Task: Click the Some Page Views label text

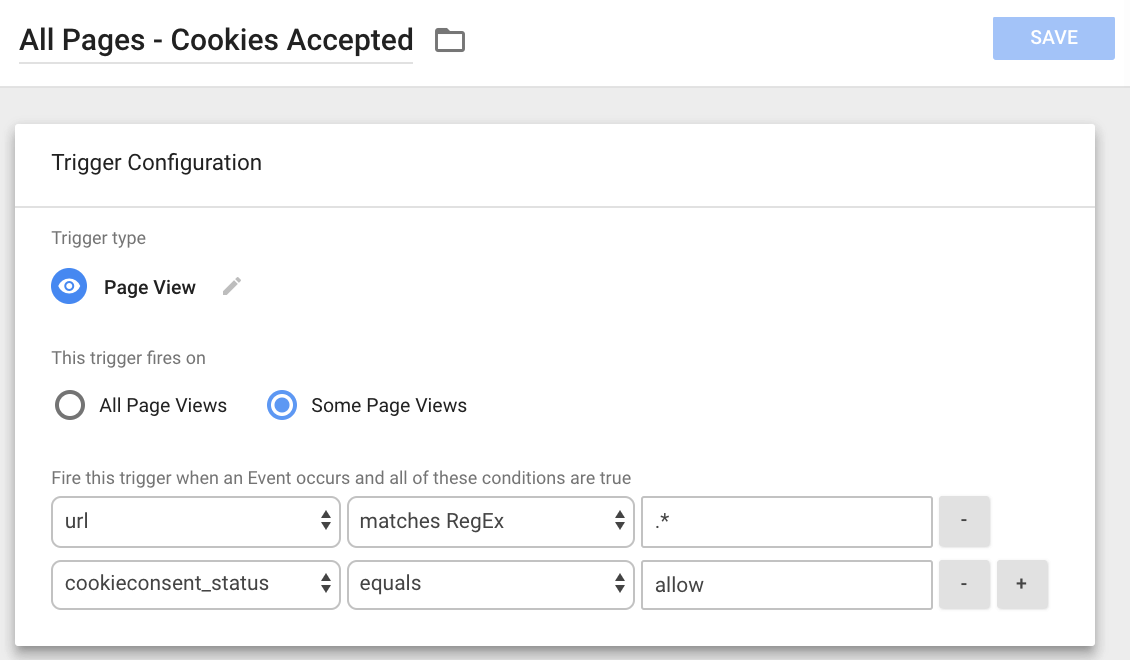Action: 389,406
